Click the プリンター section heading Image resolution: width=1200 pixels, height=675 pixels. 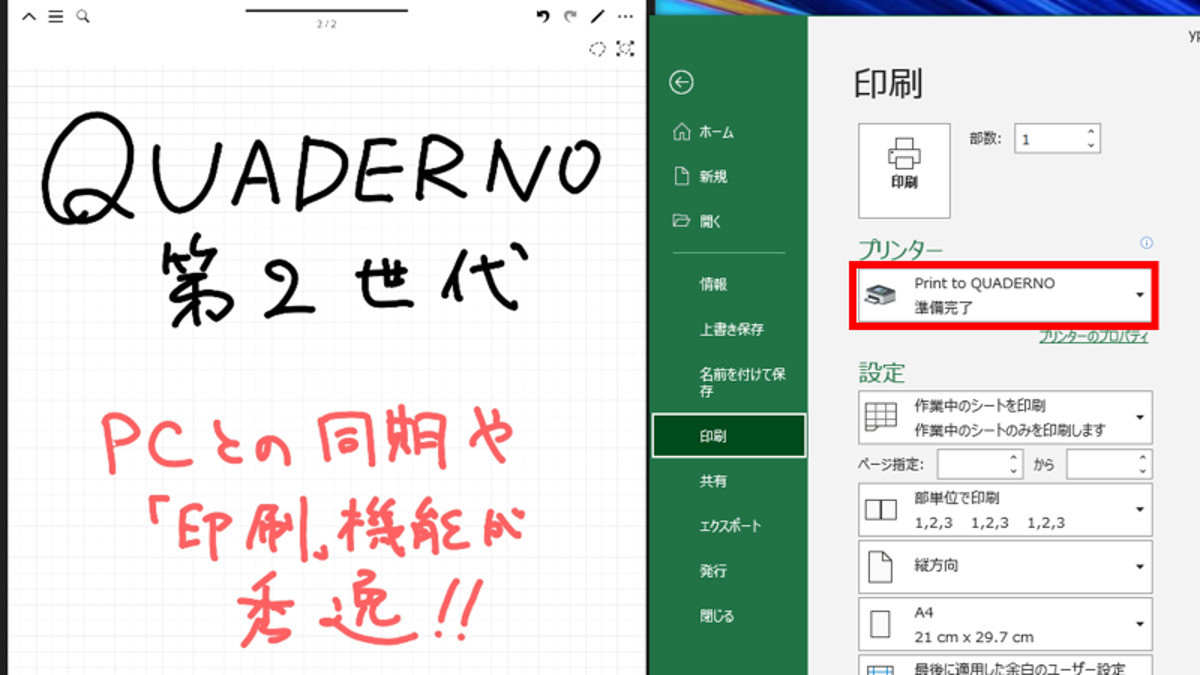[900, 250]
